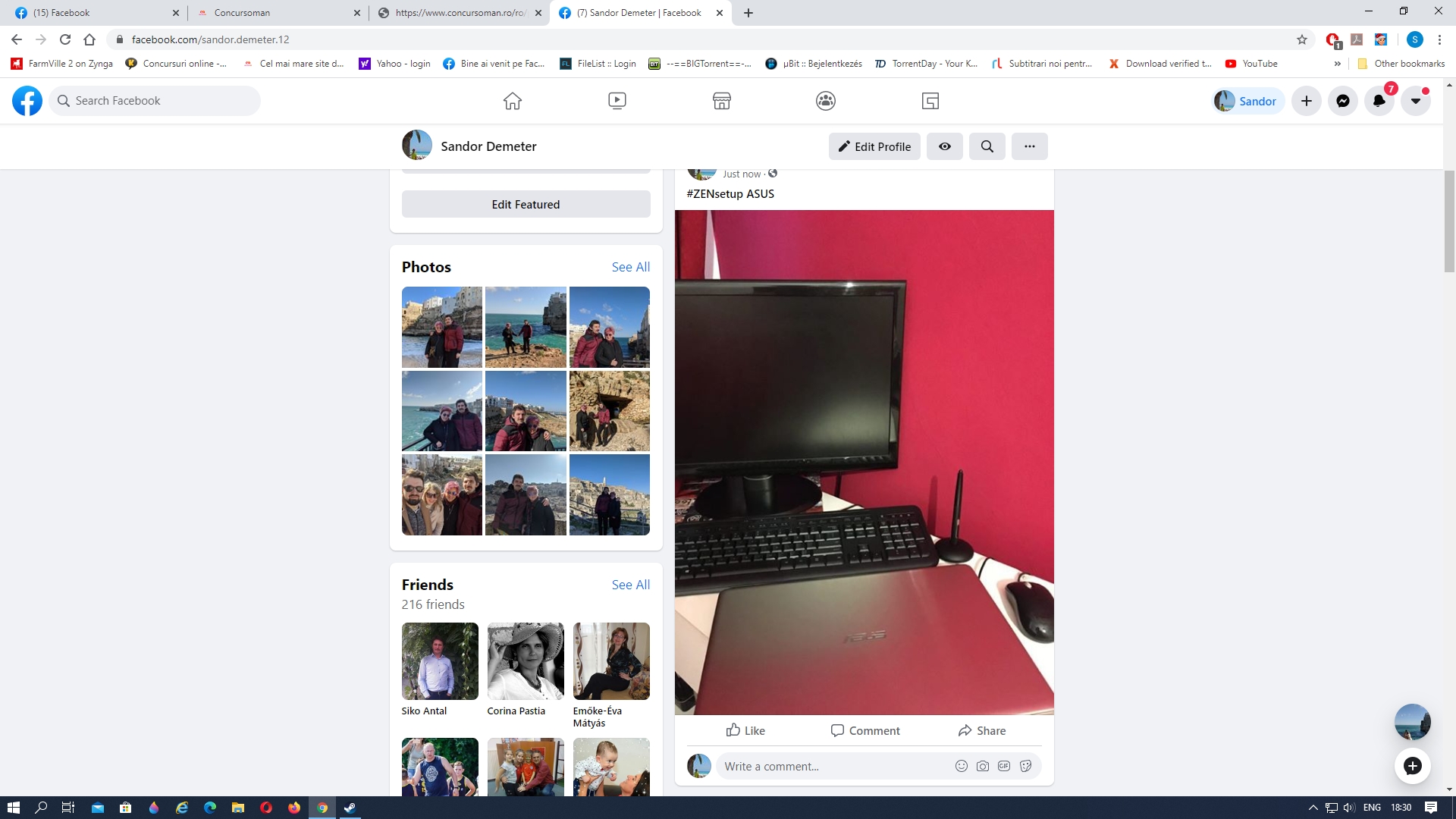
Task: Open Facebook Watch video icon
Action: [617, 101]
